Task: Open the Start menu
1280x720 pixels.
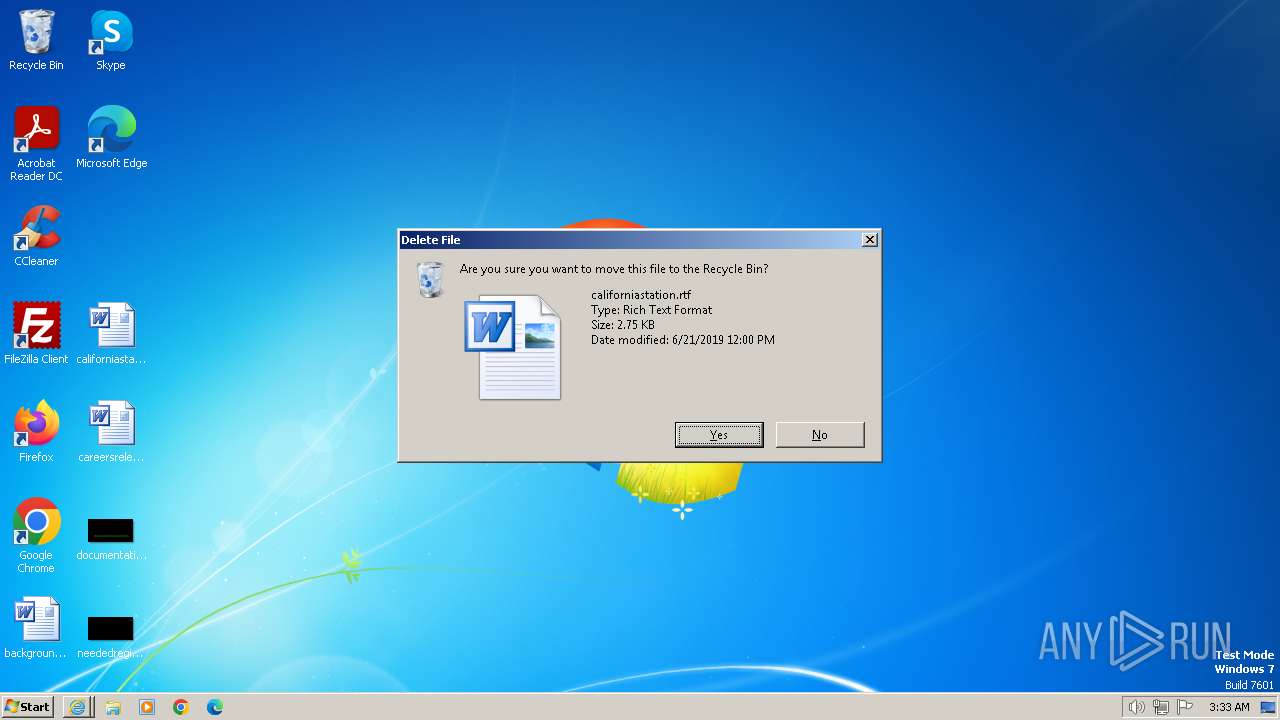Action: pos(28,707)
